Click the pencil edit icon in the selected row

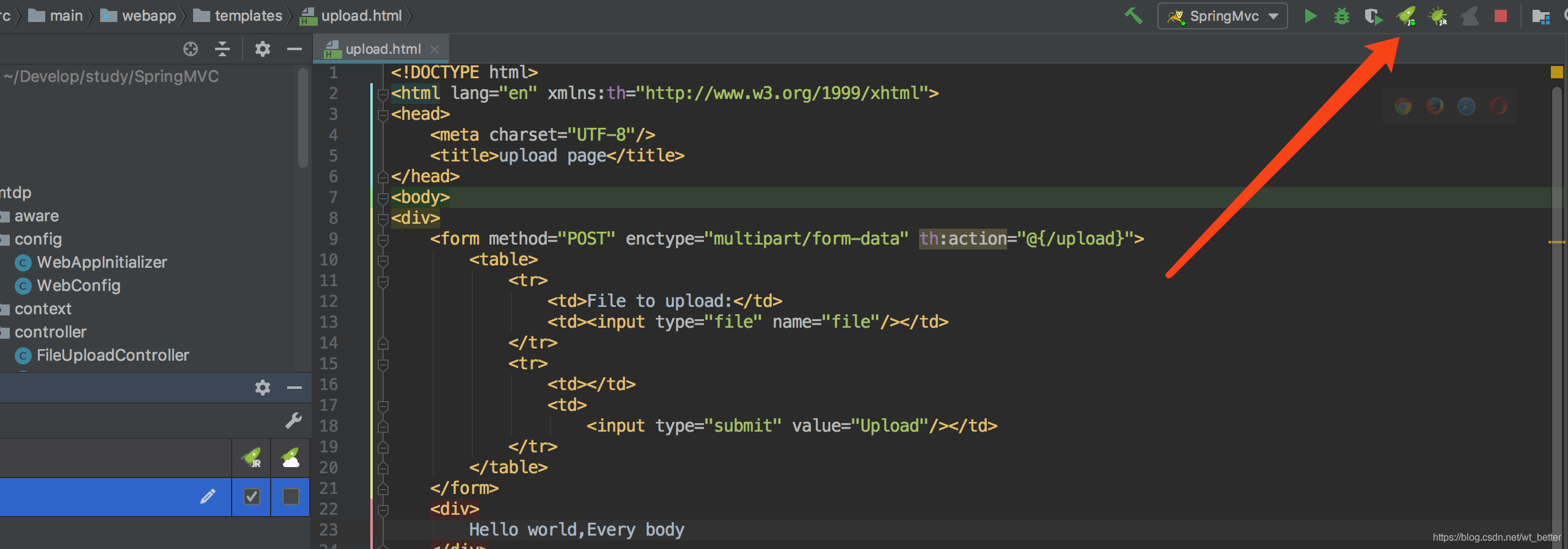click(x=208, y=496)
